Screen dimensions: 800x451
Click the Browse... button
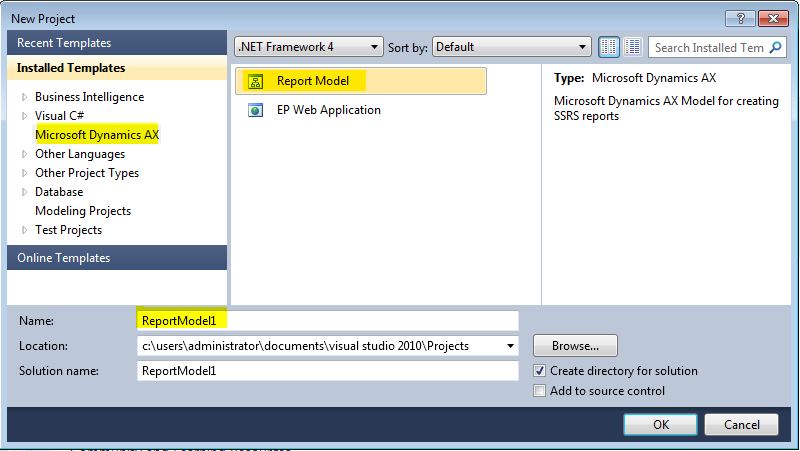coord(575,346)
